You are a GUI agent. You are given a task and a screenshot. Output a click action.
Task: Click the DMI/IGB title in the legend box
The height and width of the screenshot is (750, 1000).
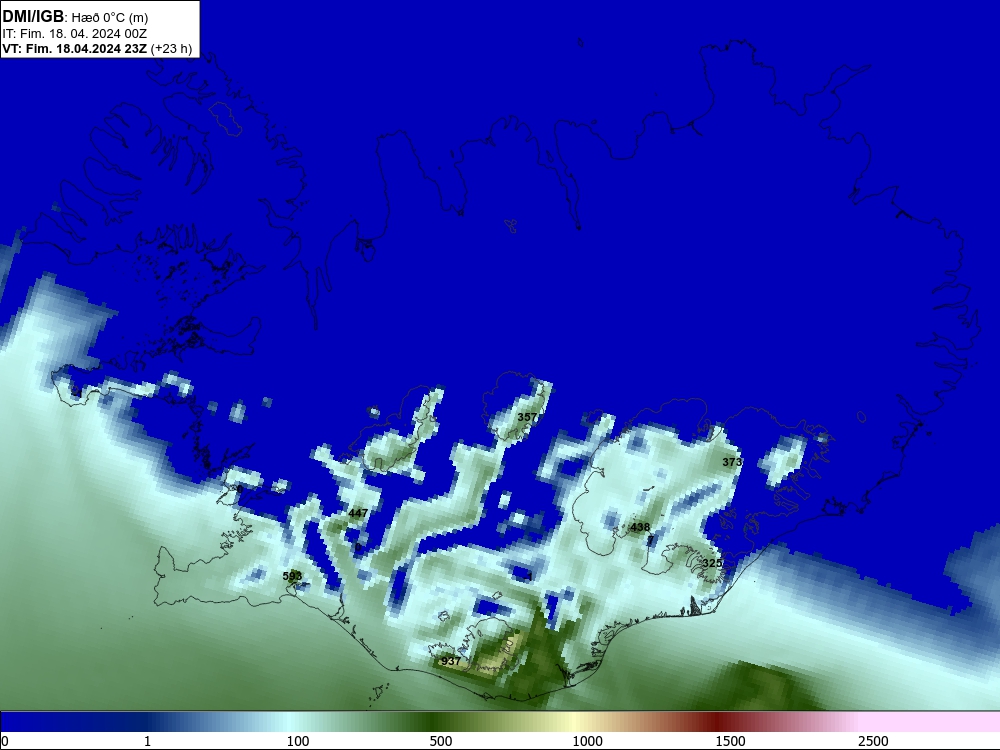[x=33, y=17]
